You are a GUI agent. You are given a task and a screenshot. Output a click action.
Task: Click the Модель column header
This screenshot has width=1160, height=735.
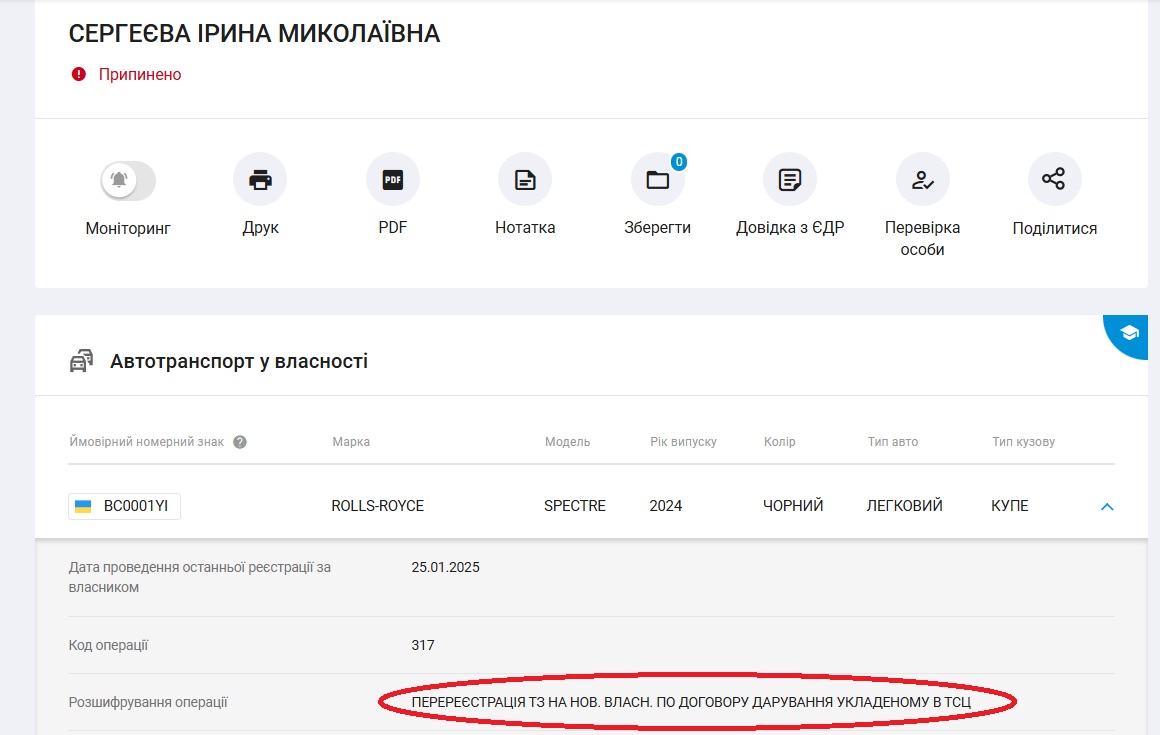click(567, 442)
